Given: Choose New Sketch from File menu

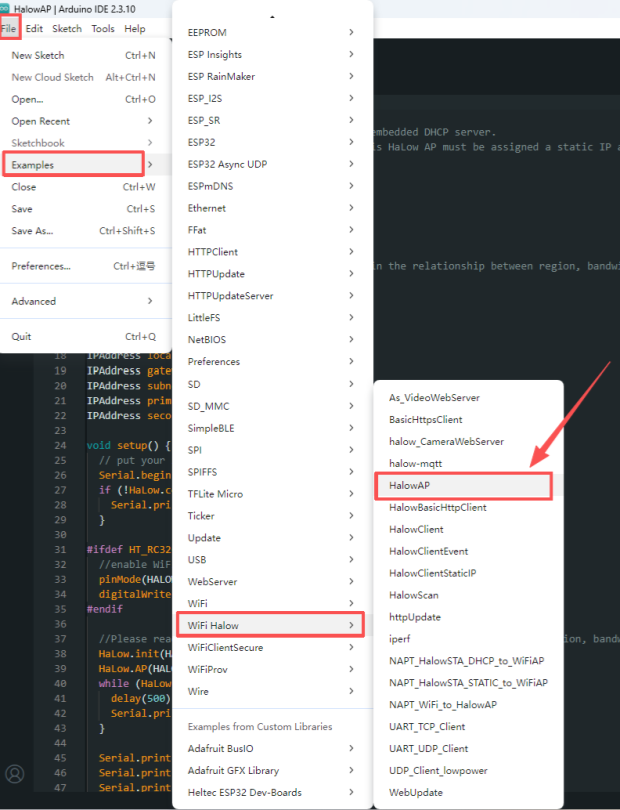Looking at the screenshot, I should point(85,55).
